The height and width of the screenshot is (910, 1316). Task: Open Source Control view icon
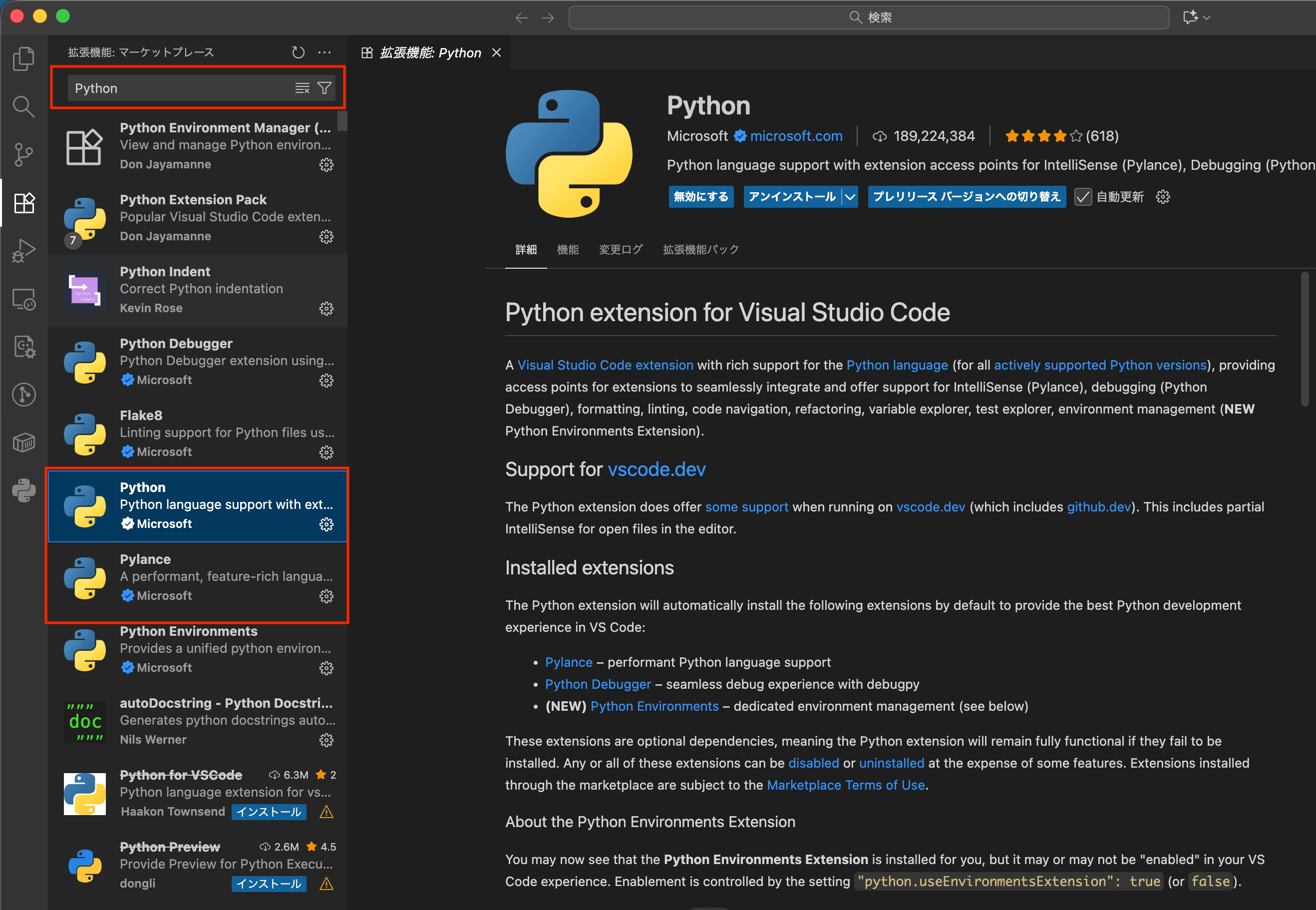tap(23, 154)
